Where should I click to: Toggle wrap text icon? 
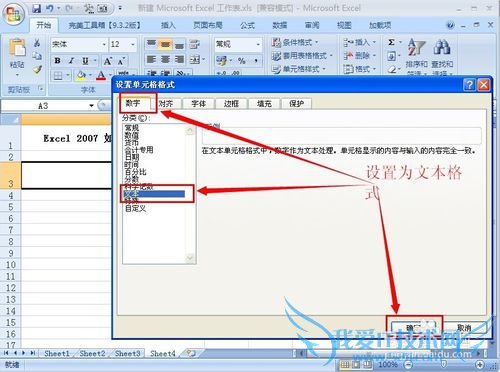195,44
